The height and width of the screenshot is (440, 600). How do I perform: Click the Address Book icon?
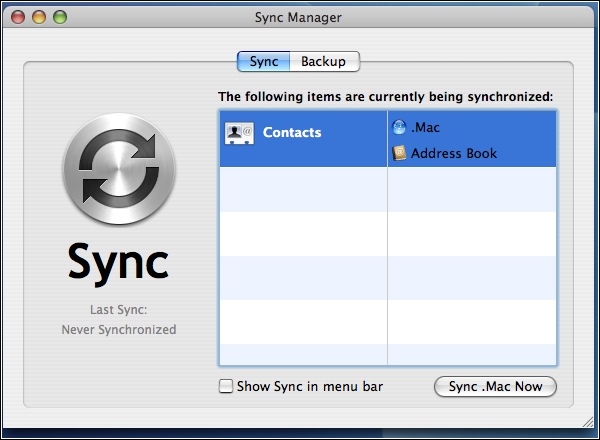point(399,153)
